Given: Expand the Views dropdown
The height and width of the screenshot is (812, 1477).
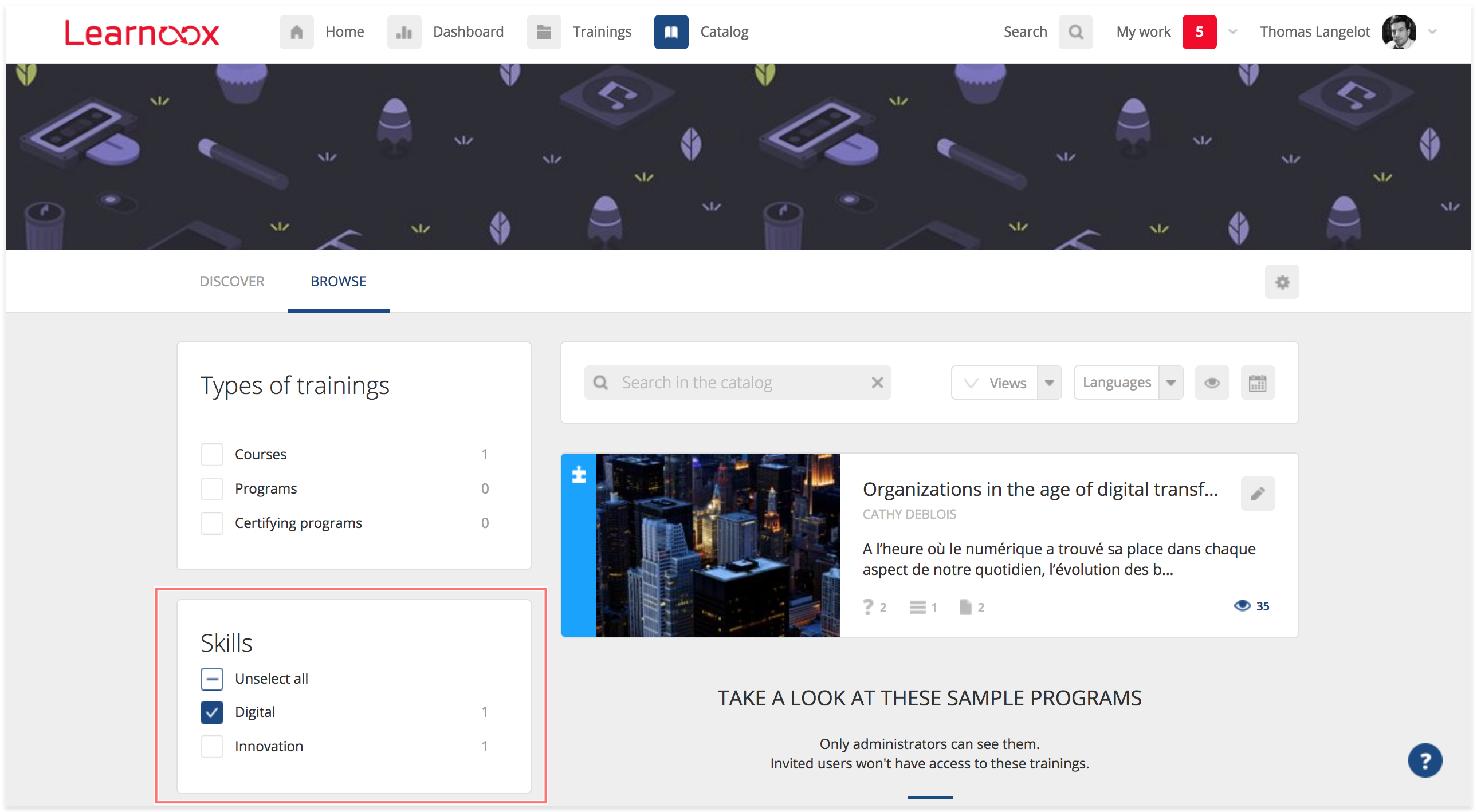Looking at the screenshot, I should pos(1049,383).
